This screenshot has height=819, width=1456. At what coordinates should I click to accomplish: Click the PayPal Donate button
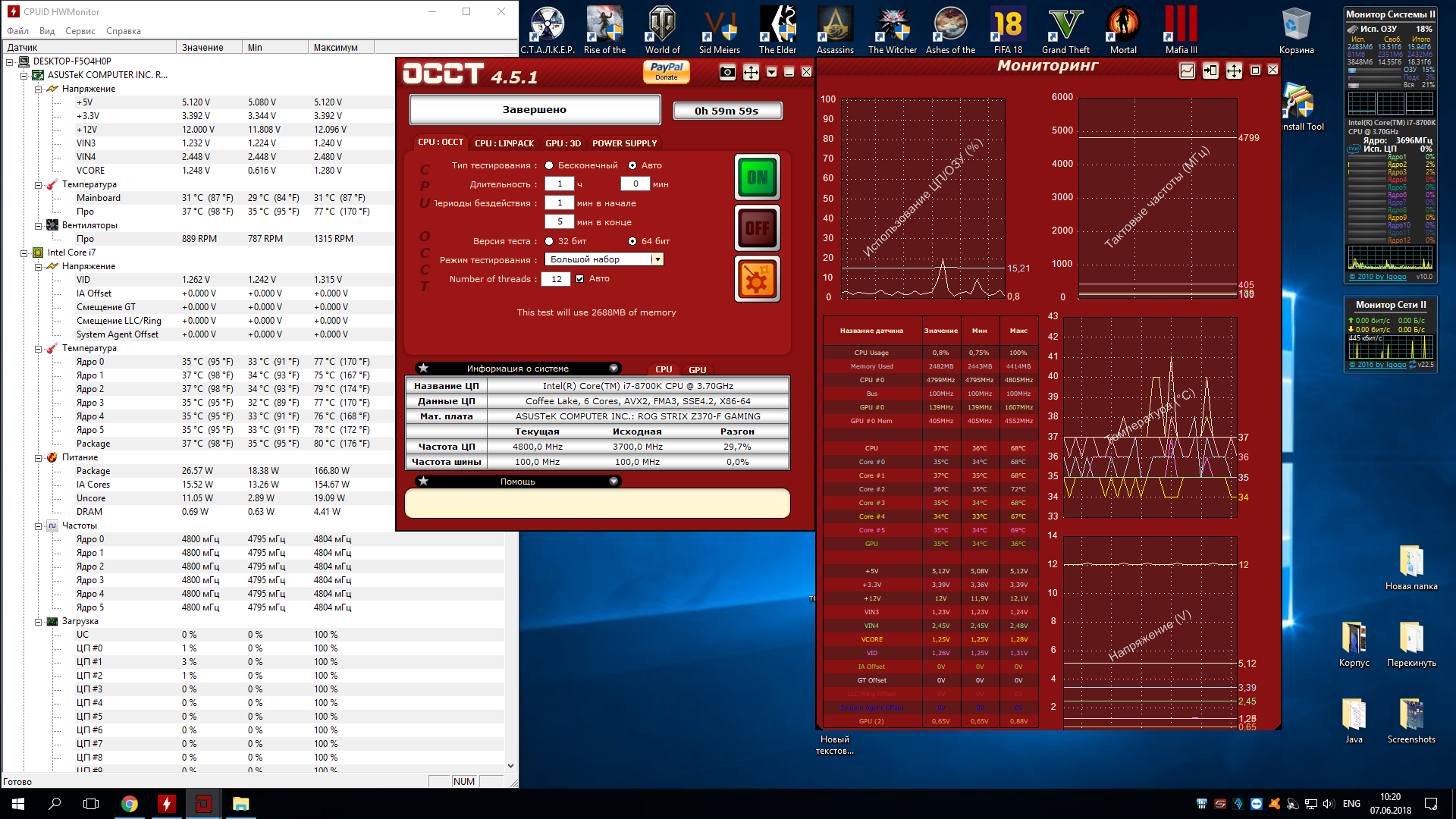(666, 71)
